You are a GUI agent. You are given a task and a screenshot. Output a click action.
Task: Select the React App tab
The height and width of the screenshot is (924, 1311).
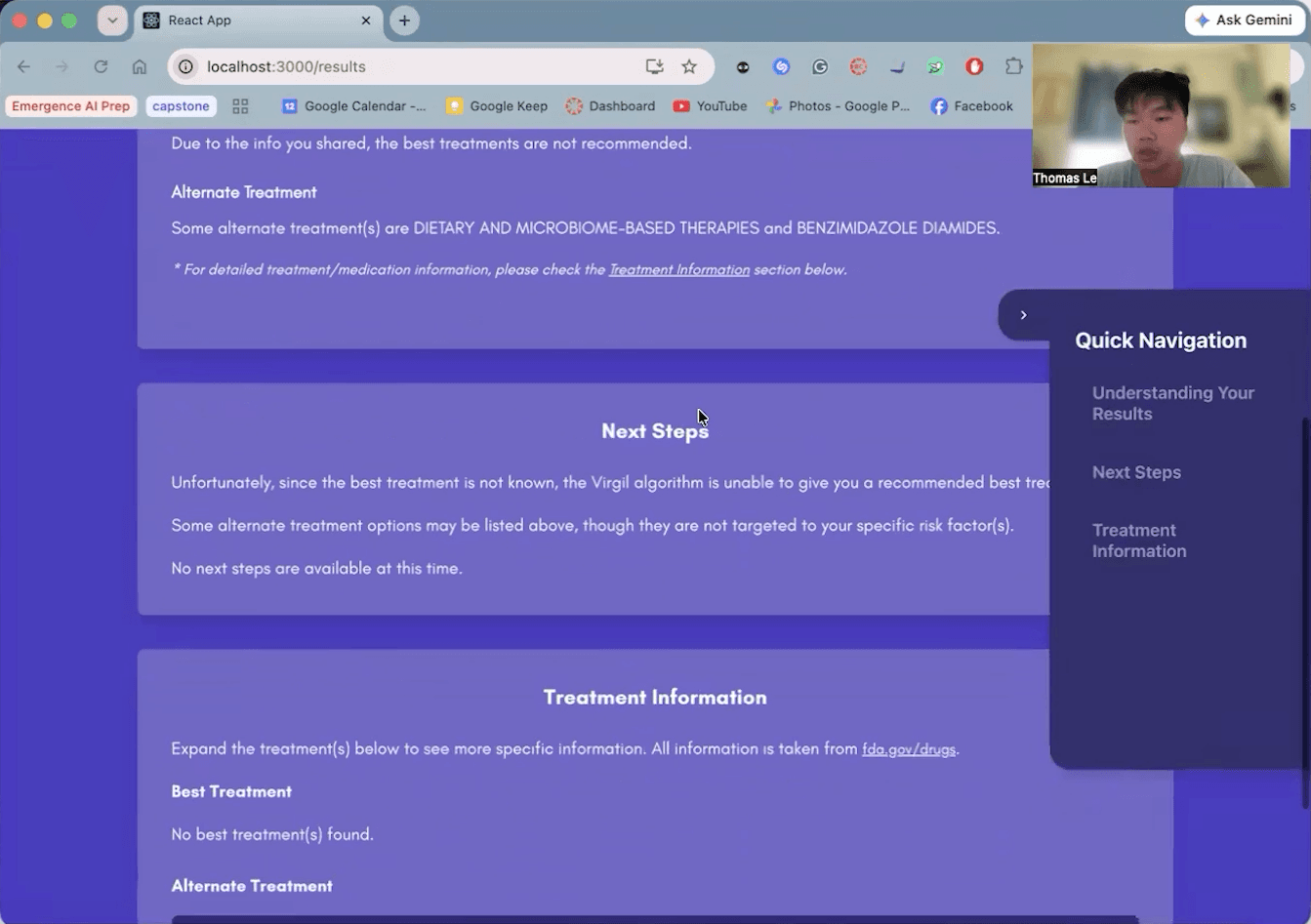point(258,20)
